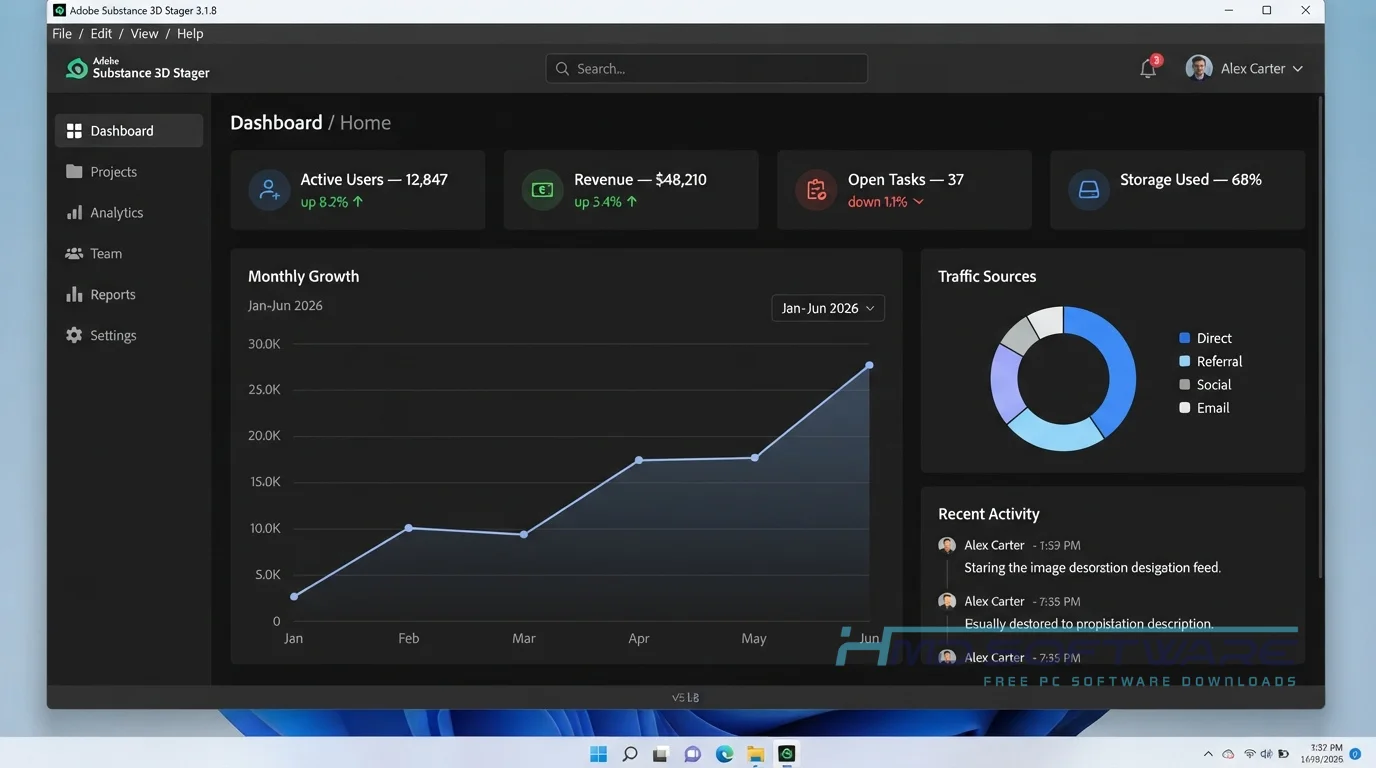Click the Reports chart icon in sidebar
Screen dimensions: 1376x768
coord(74,295)
